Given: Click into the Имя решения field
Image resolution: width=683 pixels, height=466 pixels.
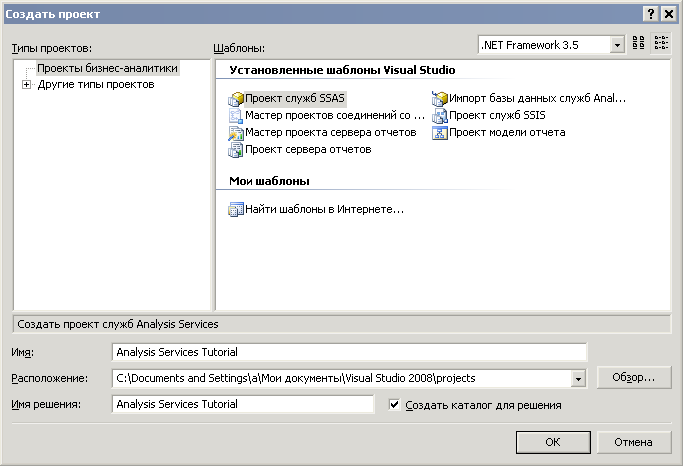Looking at the screenshot, I should [243, 404].
